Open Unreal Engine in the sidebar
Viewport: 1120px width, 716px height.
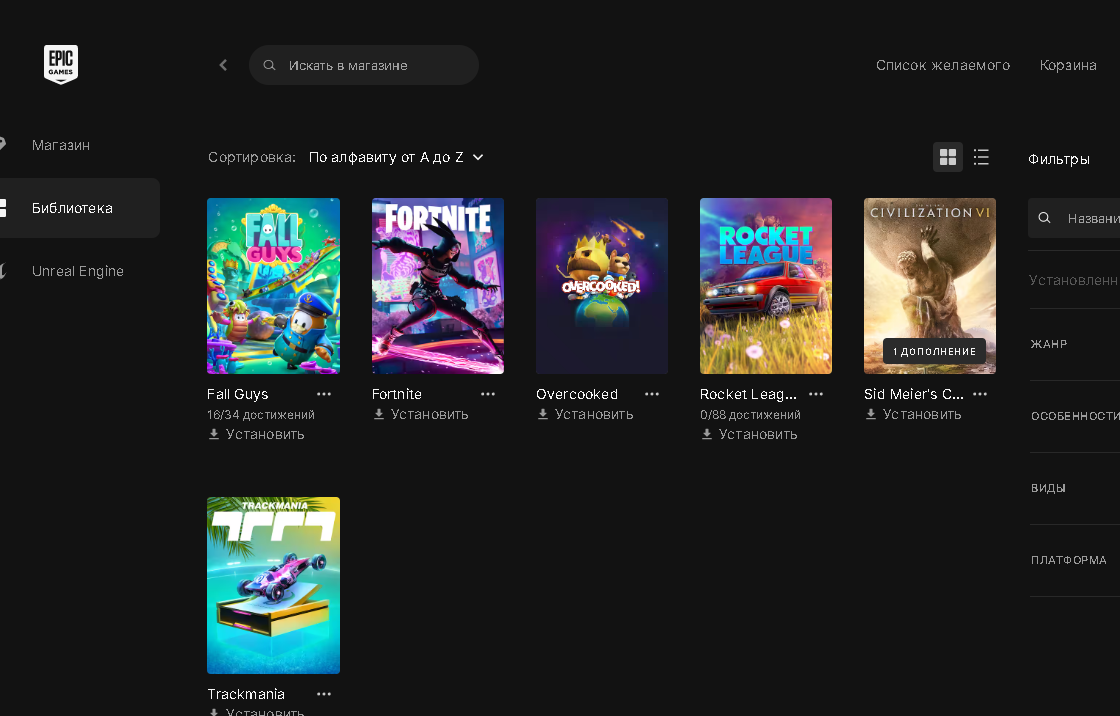pyautogui.click(x=79, y=271)
